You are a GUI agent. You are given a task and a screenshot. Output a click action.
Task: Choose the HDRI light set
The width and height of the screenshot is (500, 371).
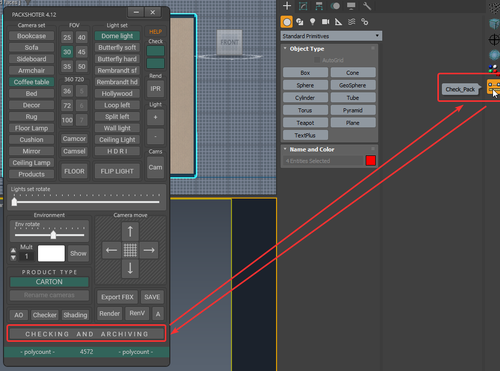pos(117,151)
